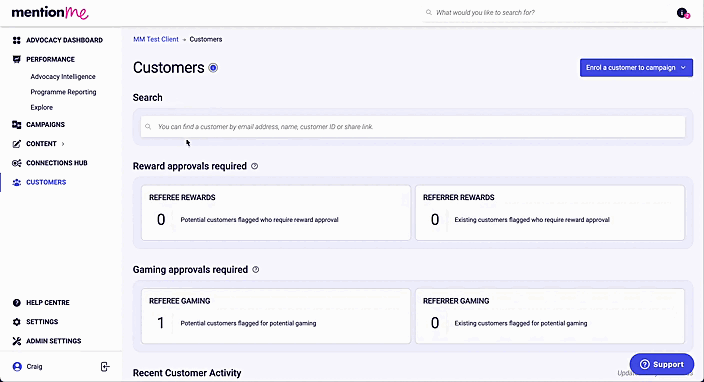Open the Referee Rewards card
Image resolution: width=704 pixels, height=382 pixels.
coord(276,213)
